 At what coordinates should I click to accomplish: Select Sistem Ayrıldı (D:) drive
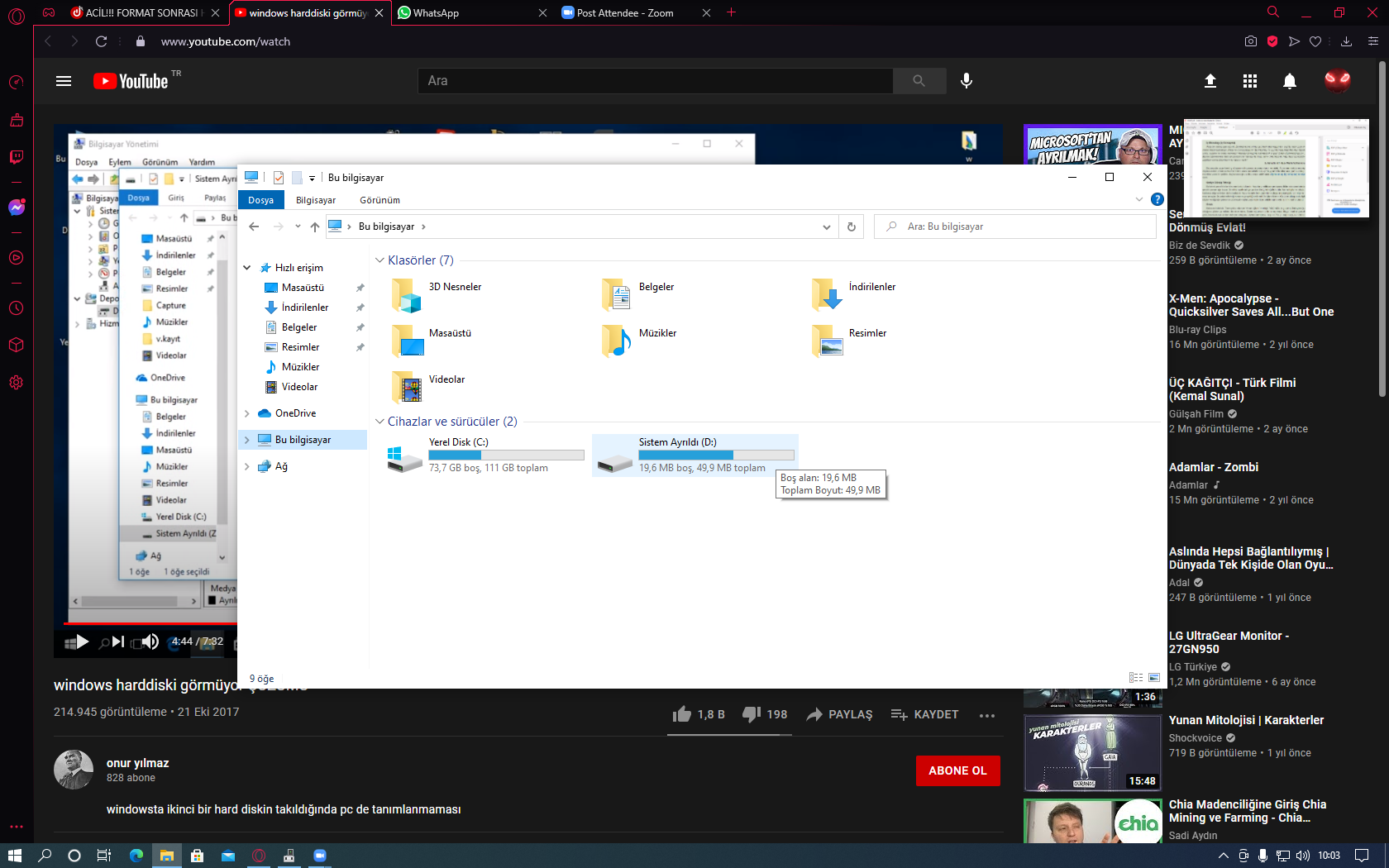(695, 455)
